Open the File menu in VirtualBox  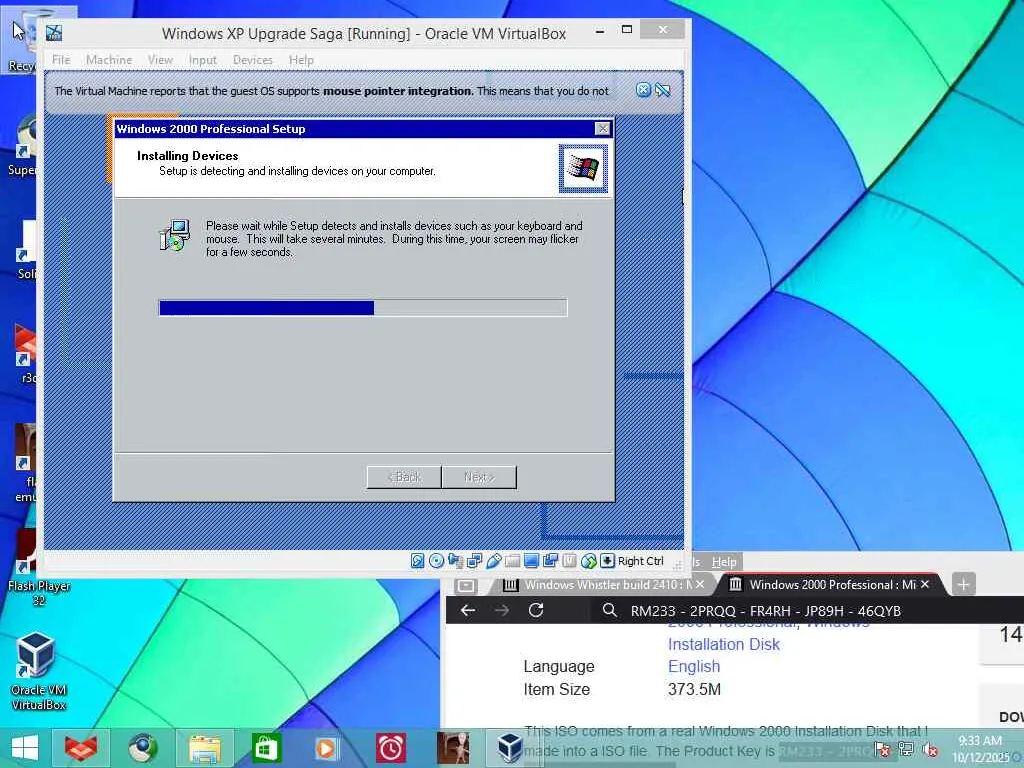tap(61, 59)
